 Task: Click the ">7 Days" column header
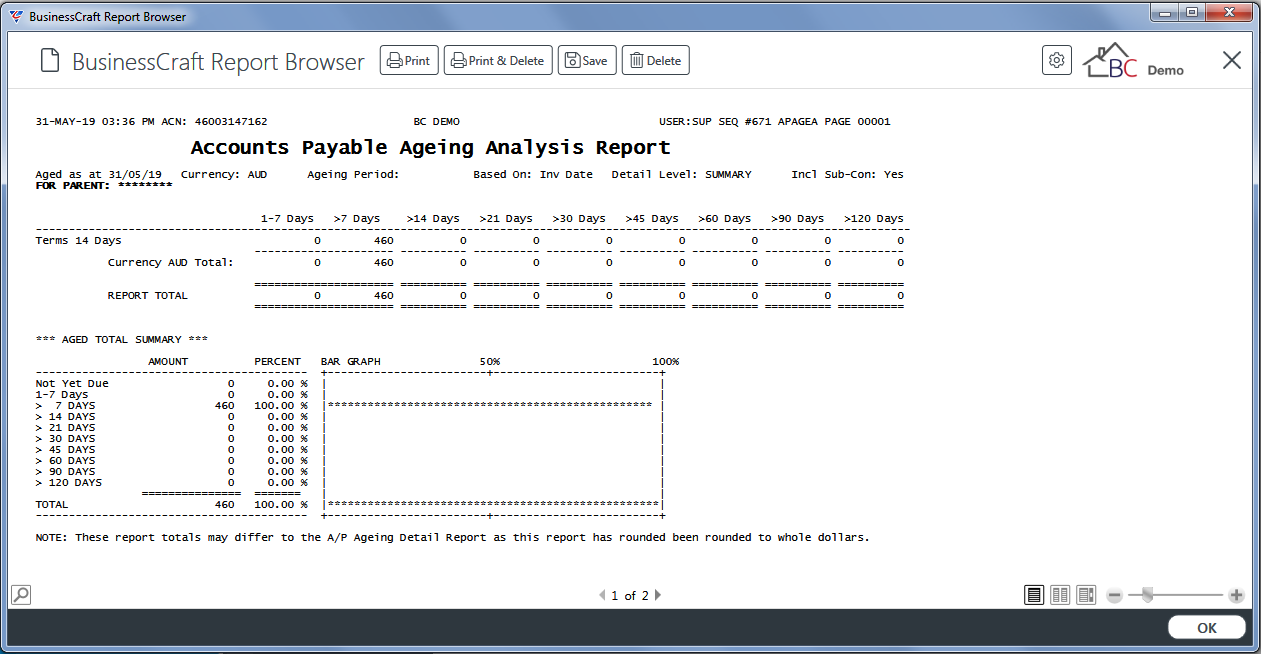click(357, 219)
